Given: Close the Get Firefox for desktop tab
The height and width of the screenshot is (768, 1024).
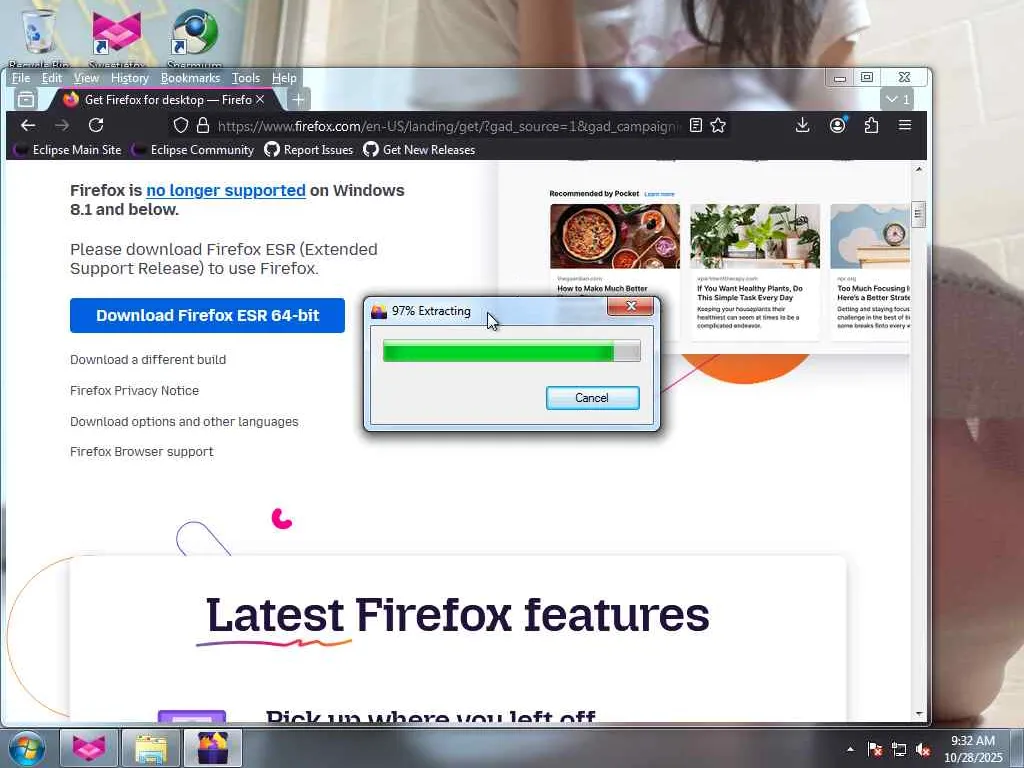Looking at the screenshot, I should pos(260,99).
